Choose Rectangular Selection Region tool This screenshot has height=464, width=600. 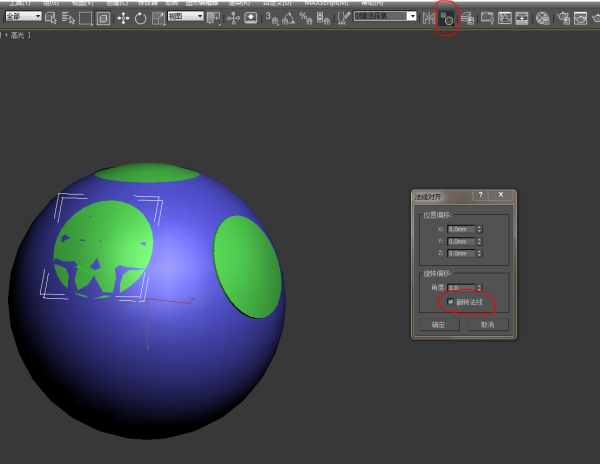85,18
